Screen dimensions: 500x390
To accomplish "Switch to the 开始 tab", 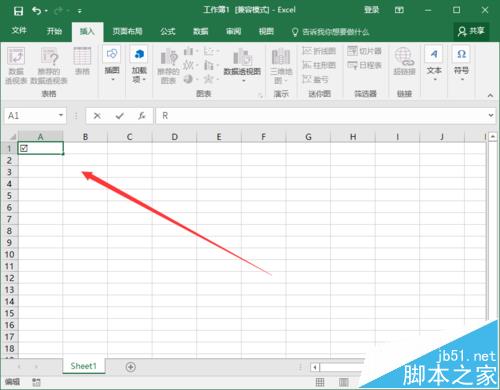I will click(x=54, y=31).
